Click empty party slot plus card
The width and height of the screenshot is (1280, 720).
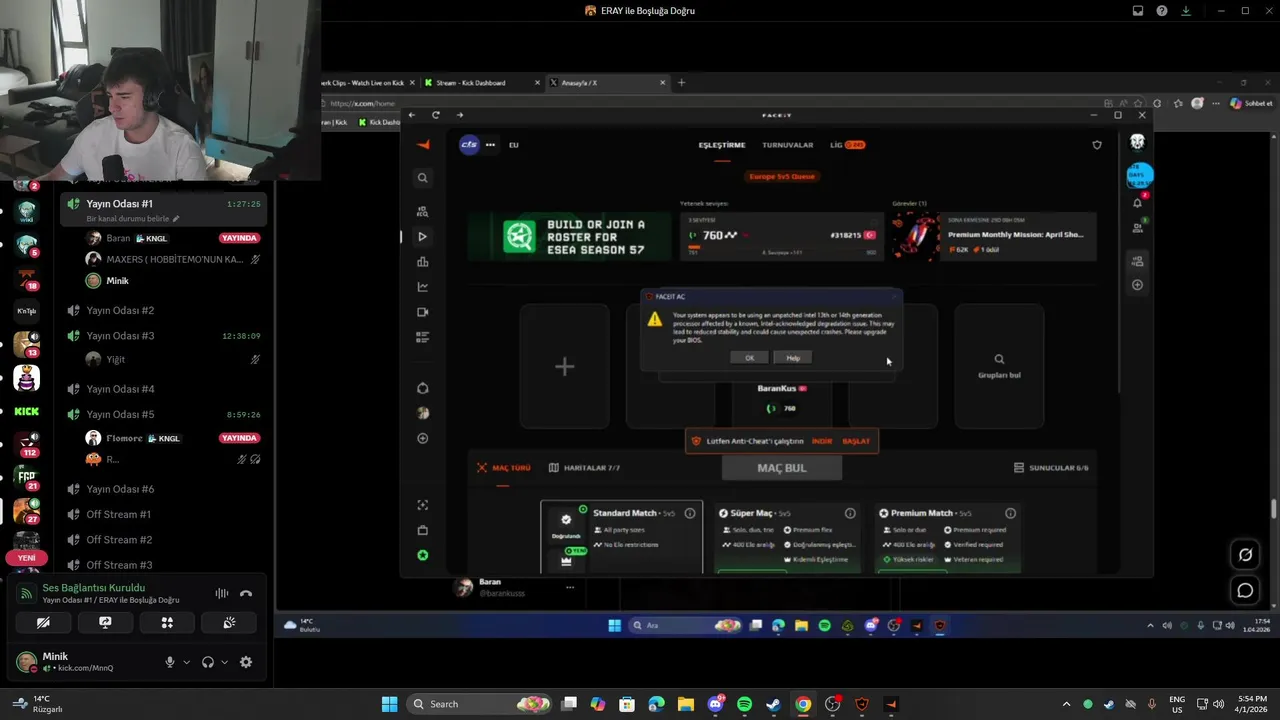[x=564, y=366]
